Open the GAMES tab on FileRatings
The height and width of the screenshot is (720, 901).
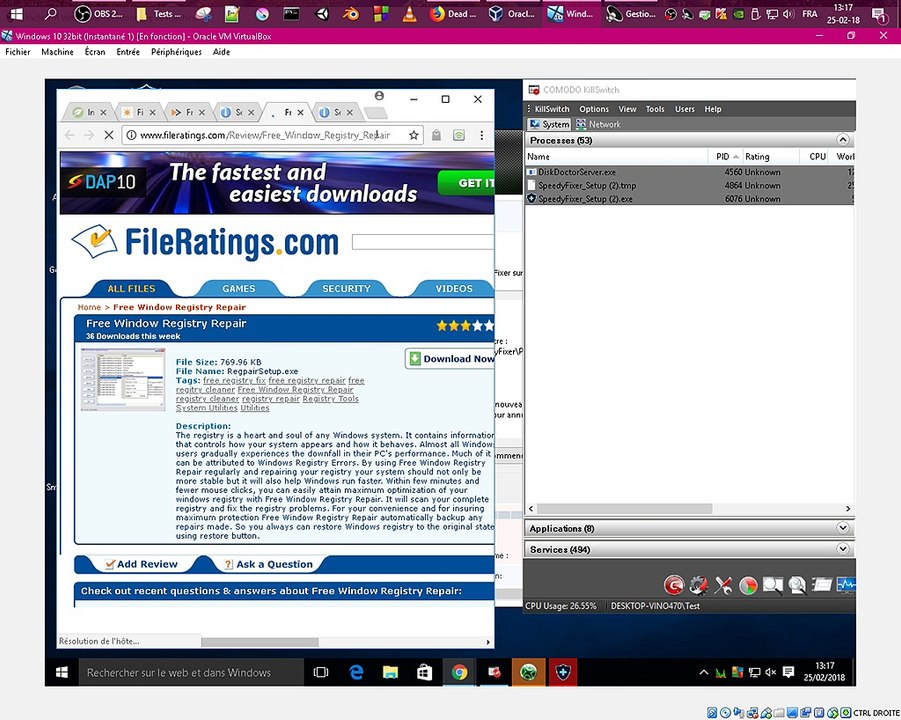tap(238, 288)
